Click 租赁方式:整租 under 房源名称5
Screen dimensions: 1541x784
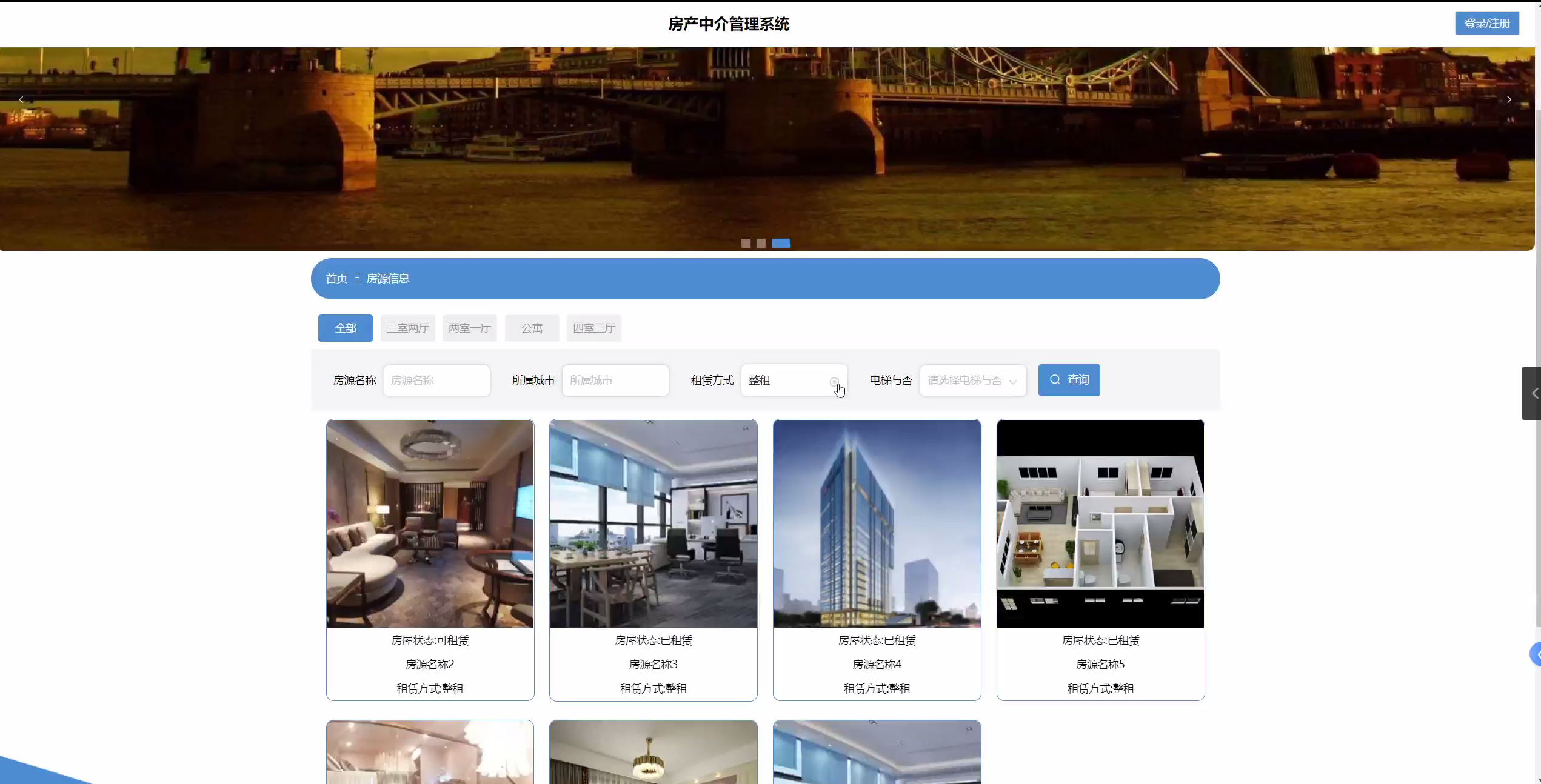point(1100,688)
